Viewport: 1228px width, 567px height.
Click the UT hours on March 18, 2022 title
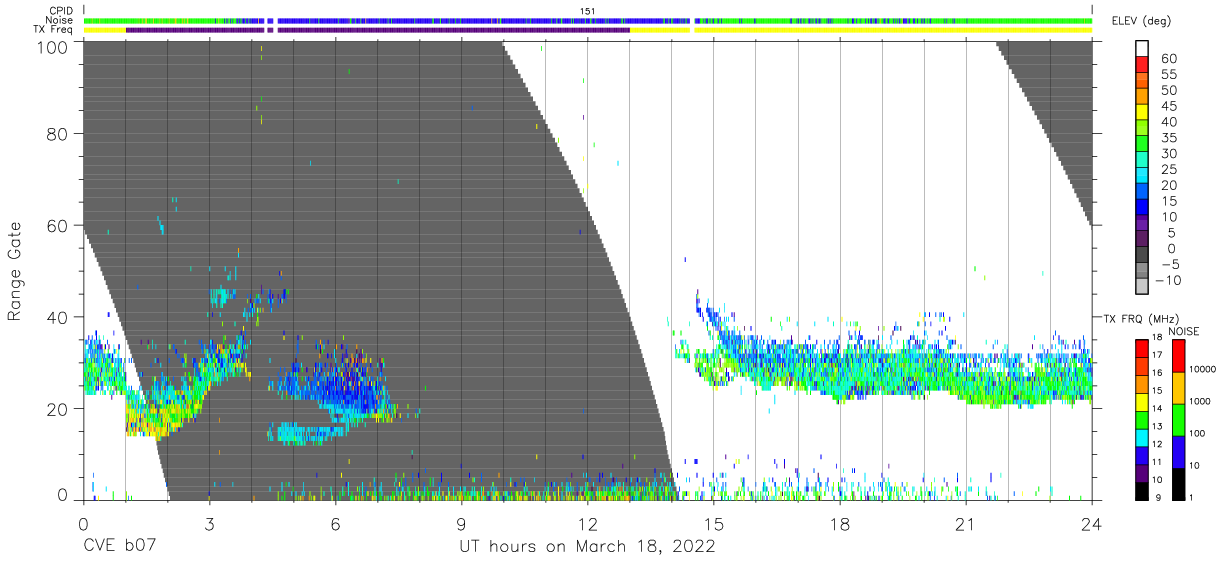coord(587,547)
